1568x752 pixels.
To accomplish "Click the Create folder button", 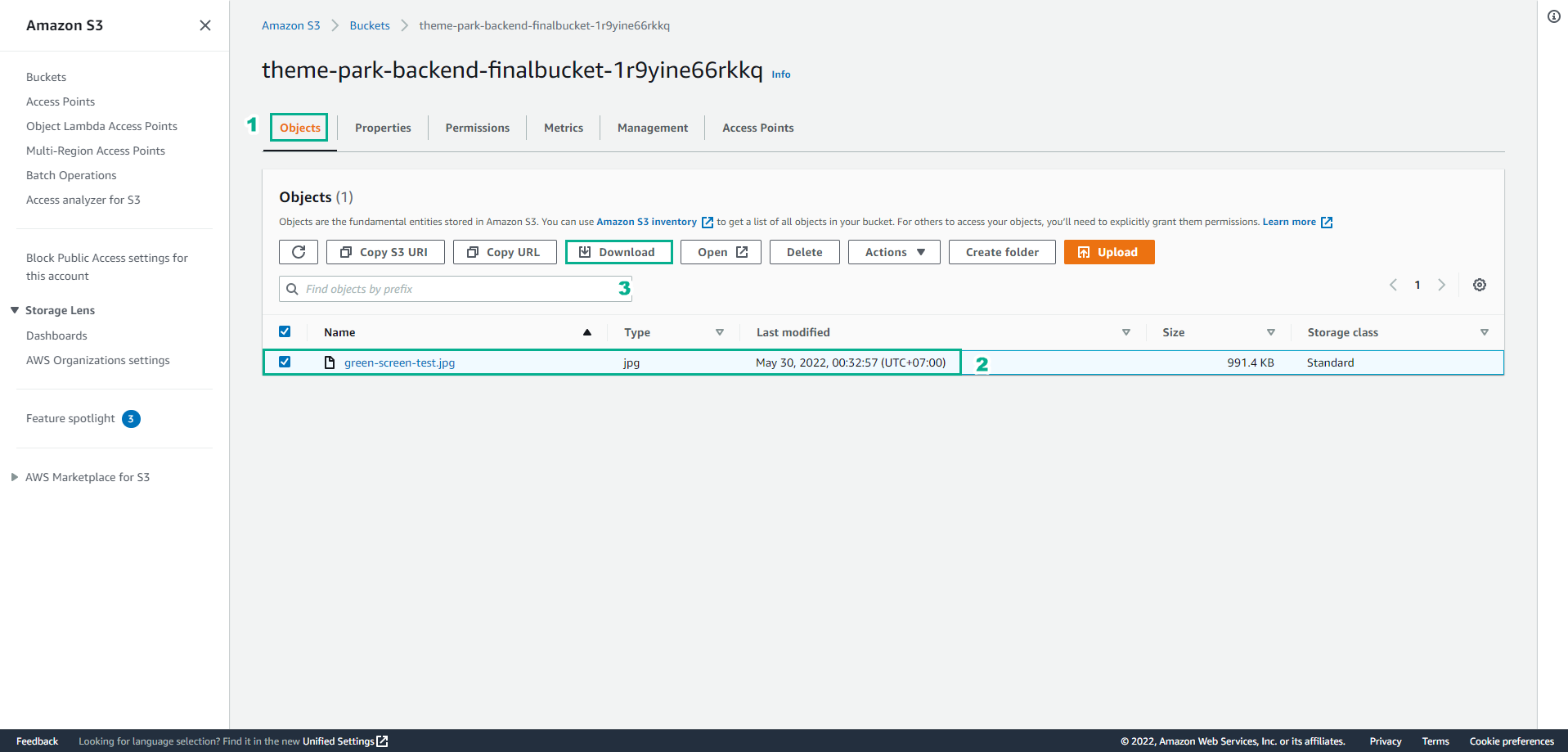I will 1002,252.
